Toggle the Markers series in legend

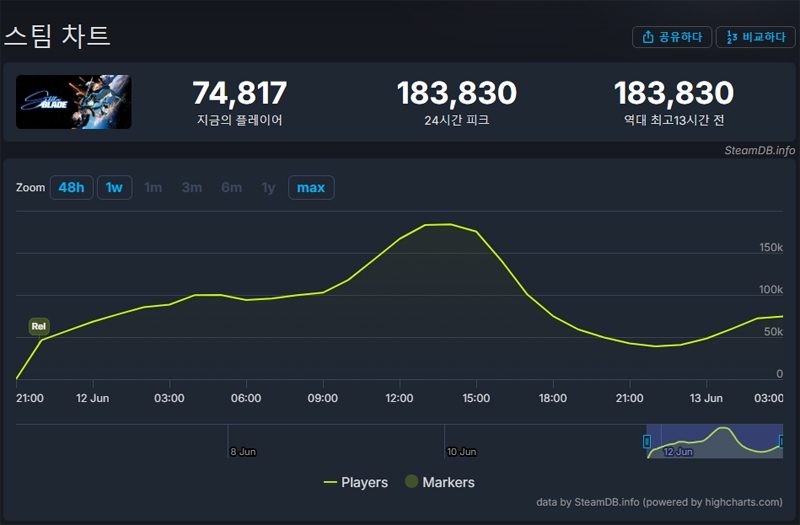point(440,482)
